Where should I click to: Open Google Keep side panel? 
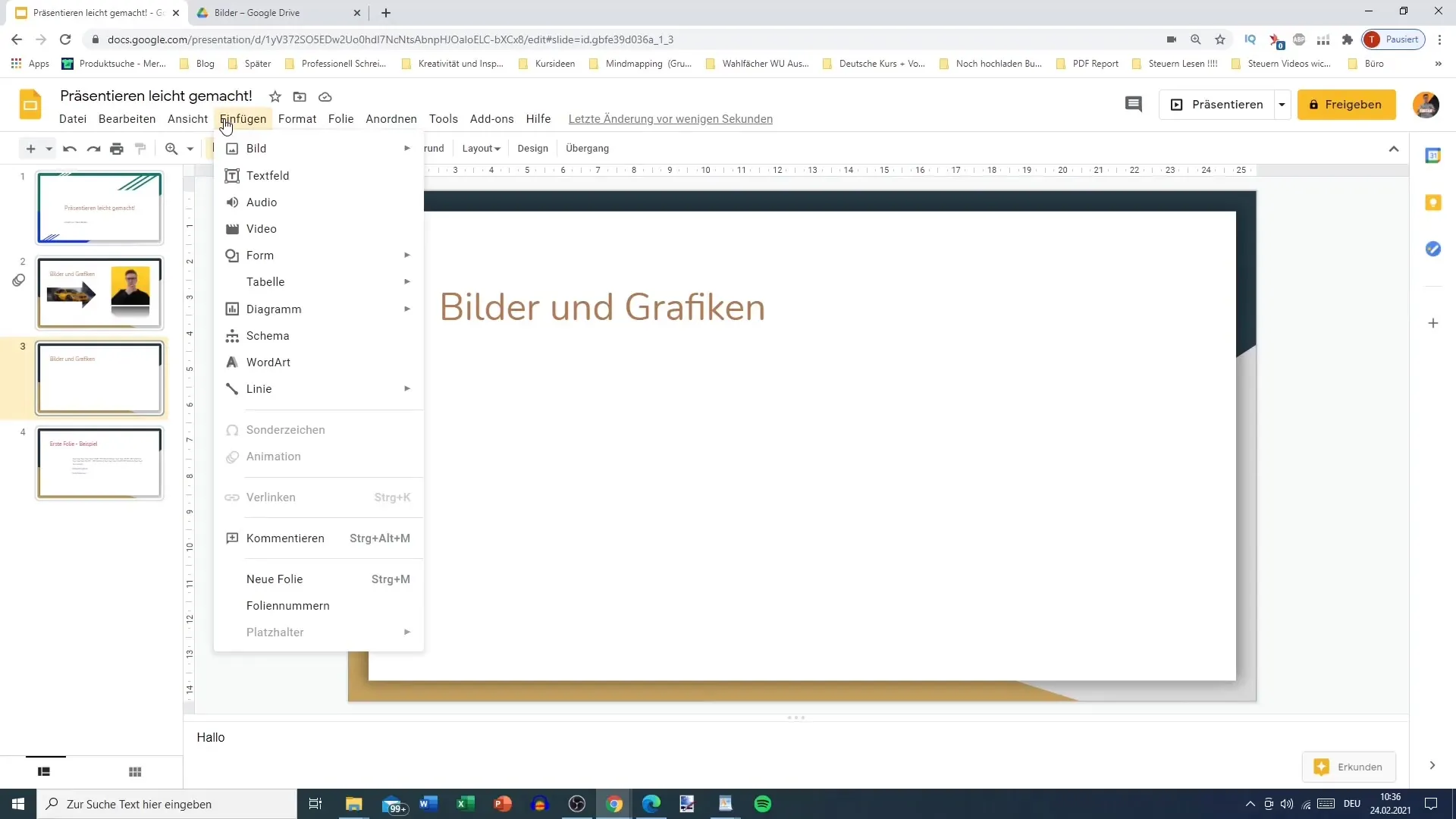[1432, 202]
